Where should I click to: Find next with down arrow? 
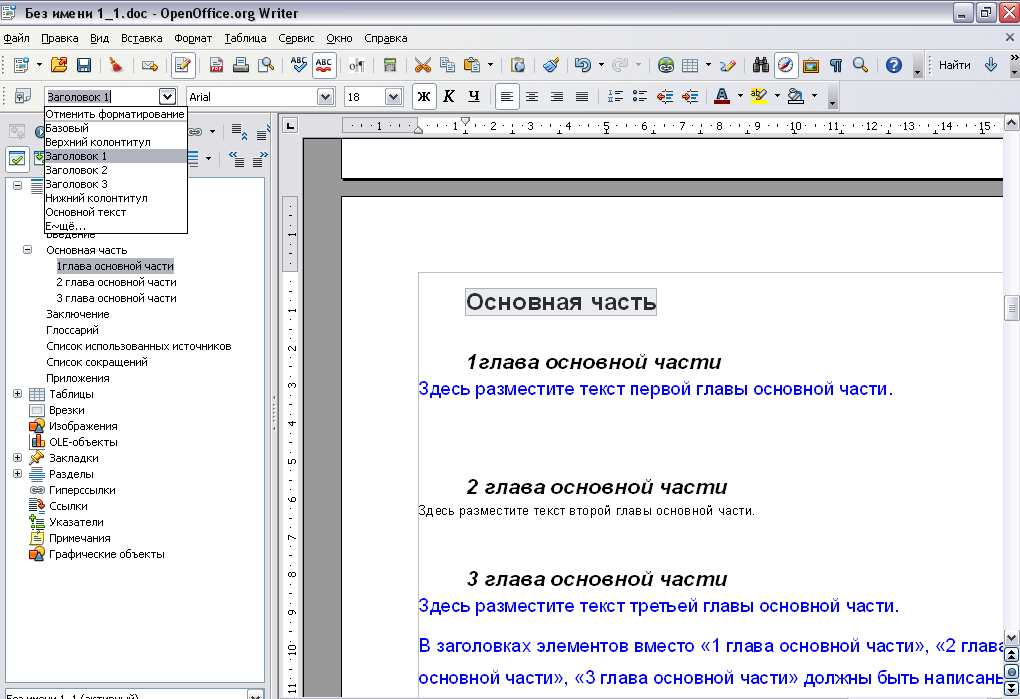pos(991,65)
